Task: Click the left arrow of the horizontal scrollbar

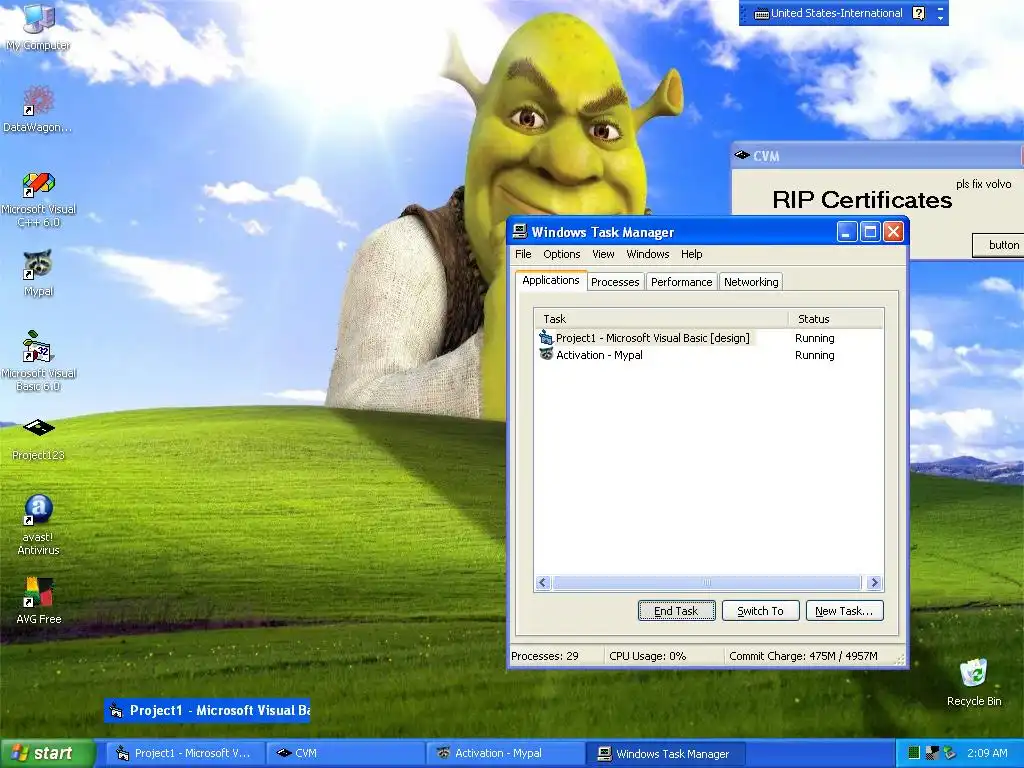Action: point(543,583)
